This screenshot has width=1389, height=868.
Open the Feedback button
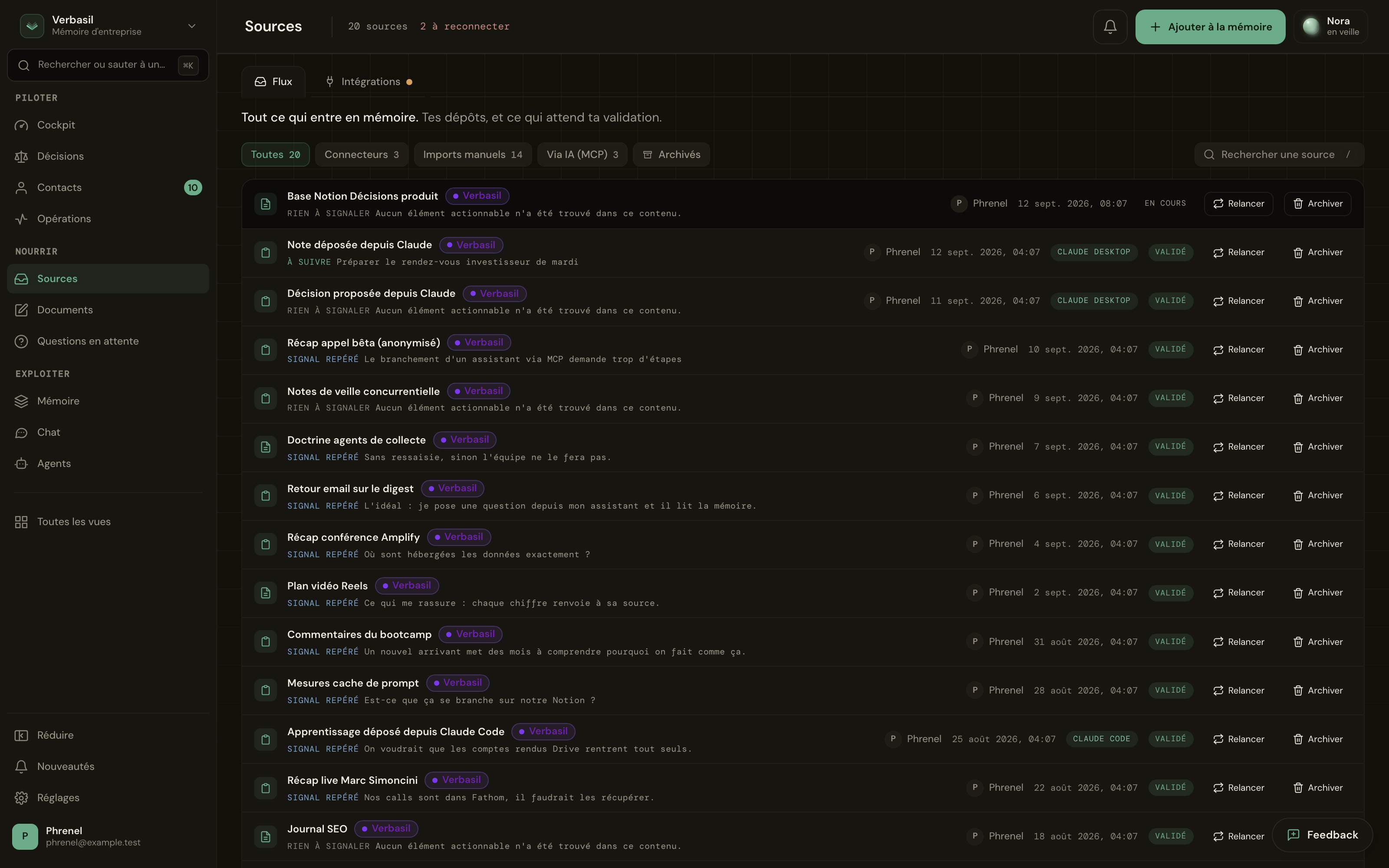[1322, 835]
